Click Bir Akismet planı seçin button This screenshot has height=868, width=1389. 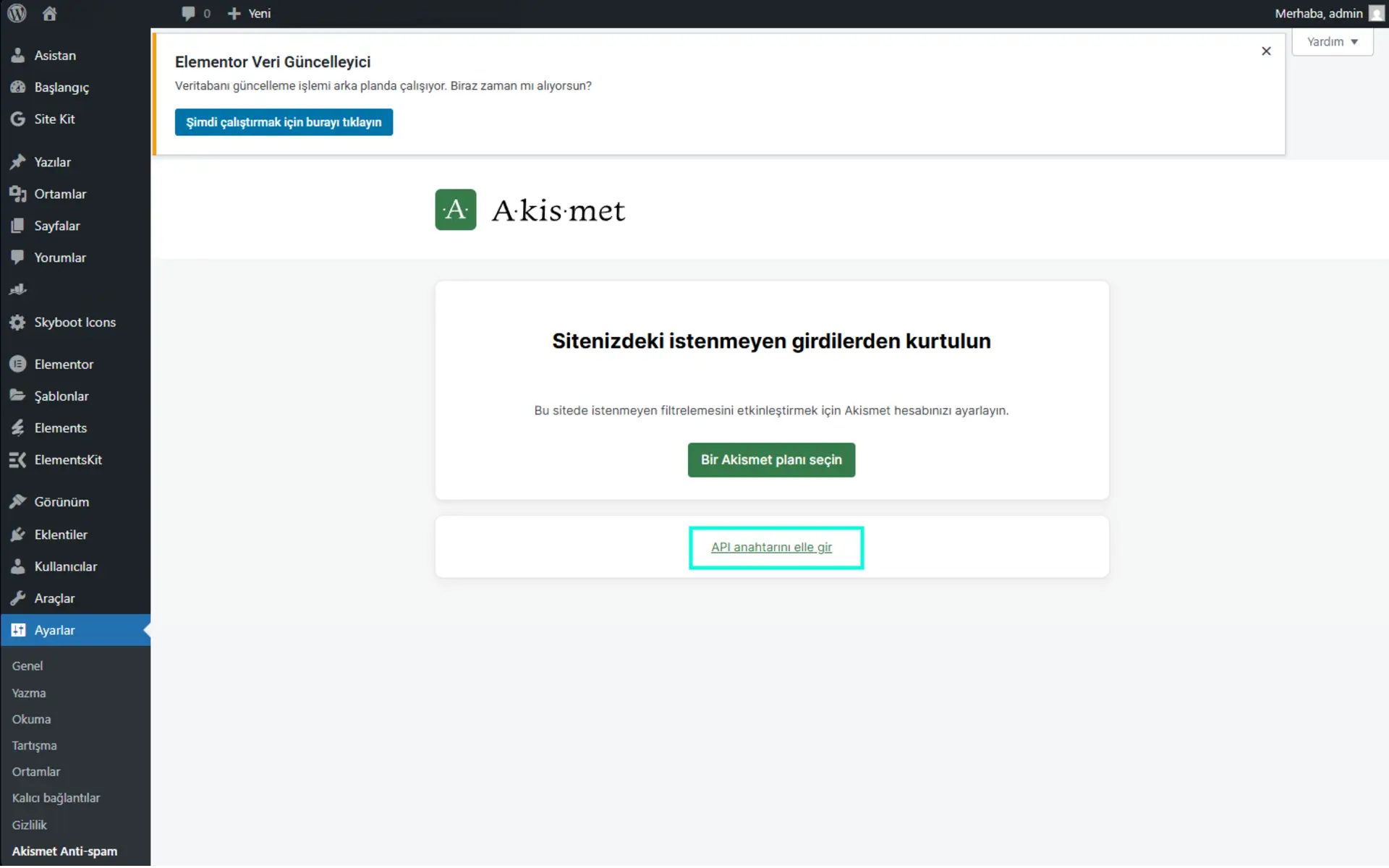point(771,460)
